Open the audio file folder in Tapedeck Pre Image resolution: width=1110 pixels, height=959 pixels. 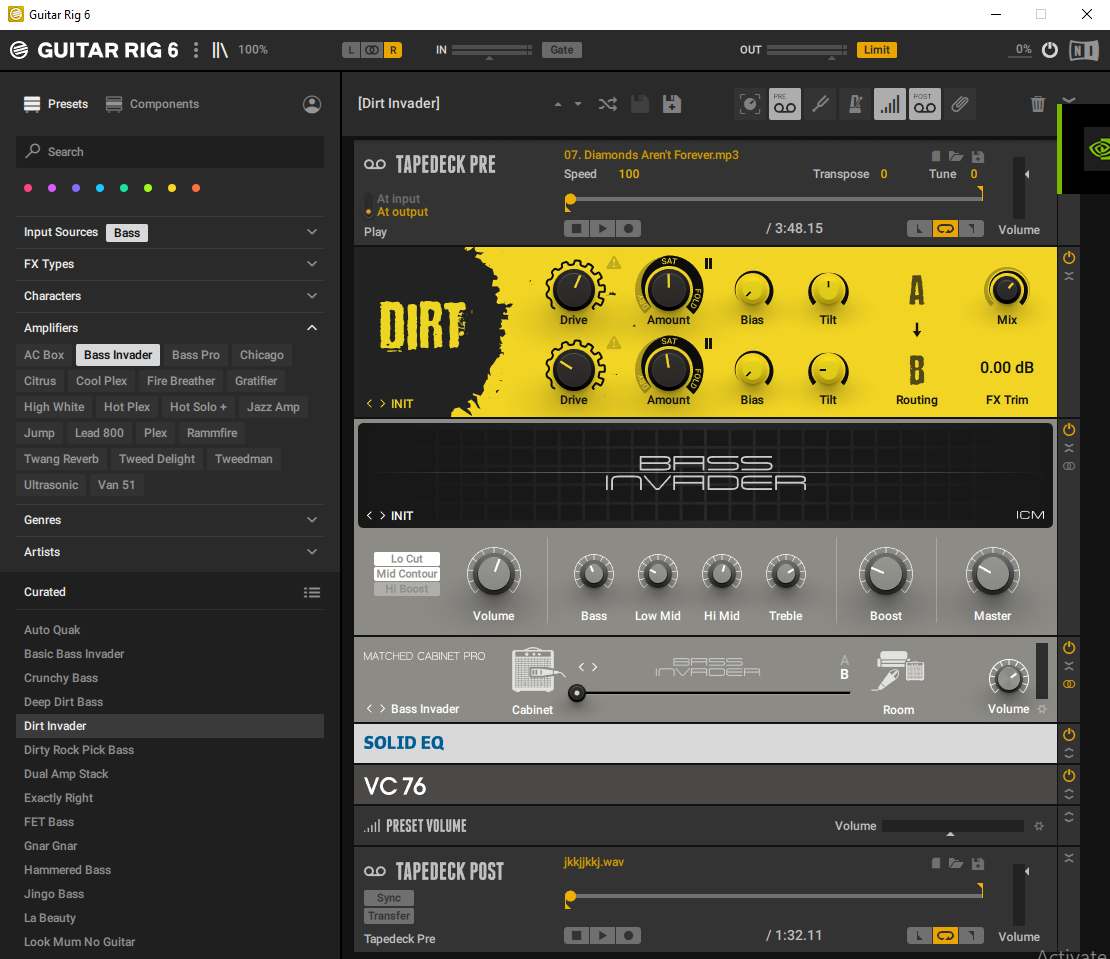(x=956, y=156)
